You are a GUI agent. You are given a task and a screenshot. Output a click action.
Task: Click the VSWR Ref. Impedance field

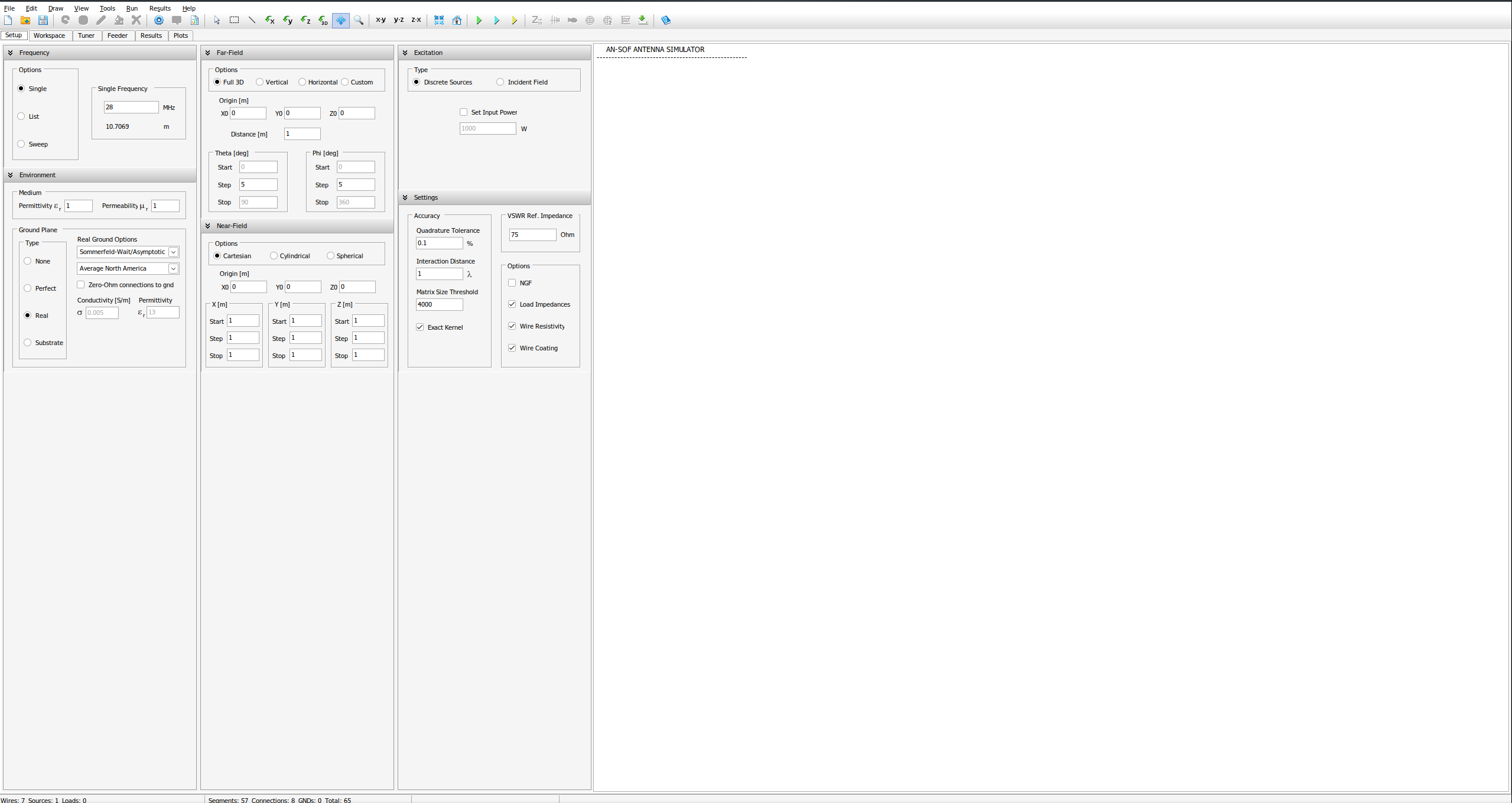532,235
